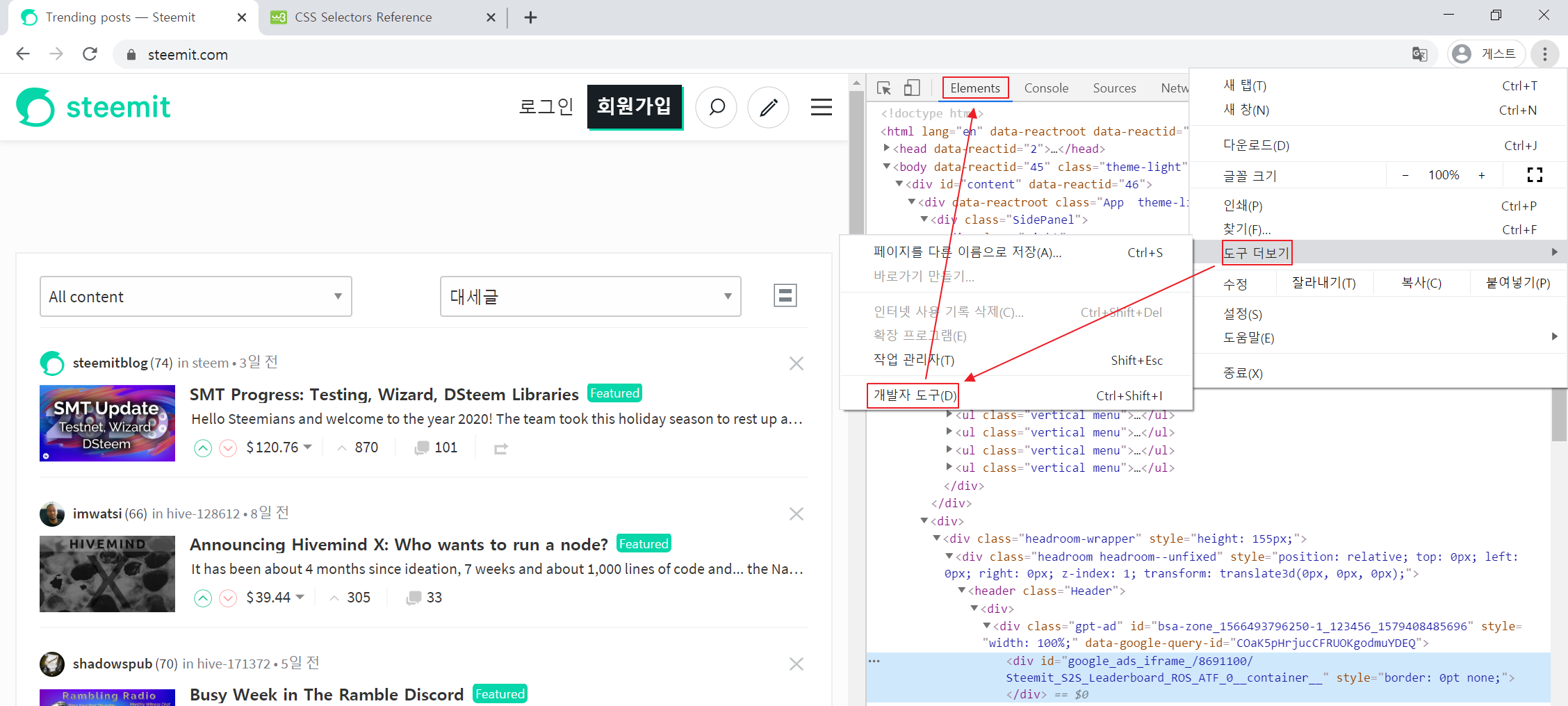Open the hamburger menu on Steemit header

point(821,107)
